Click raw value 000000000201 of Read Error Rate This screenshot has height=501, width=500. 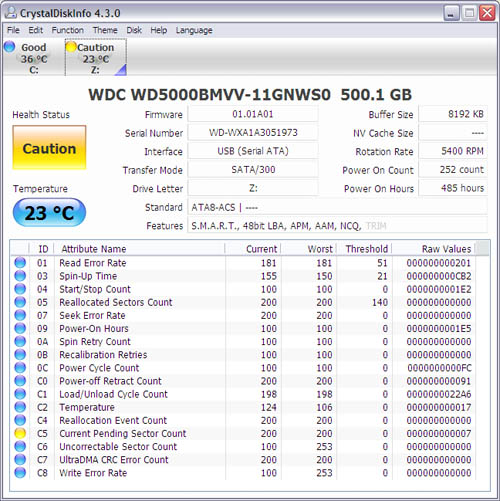tap(439, 263)
